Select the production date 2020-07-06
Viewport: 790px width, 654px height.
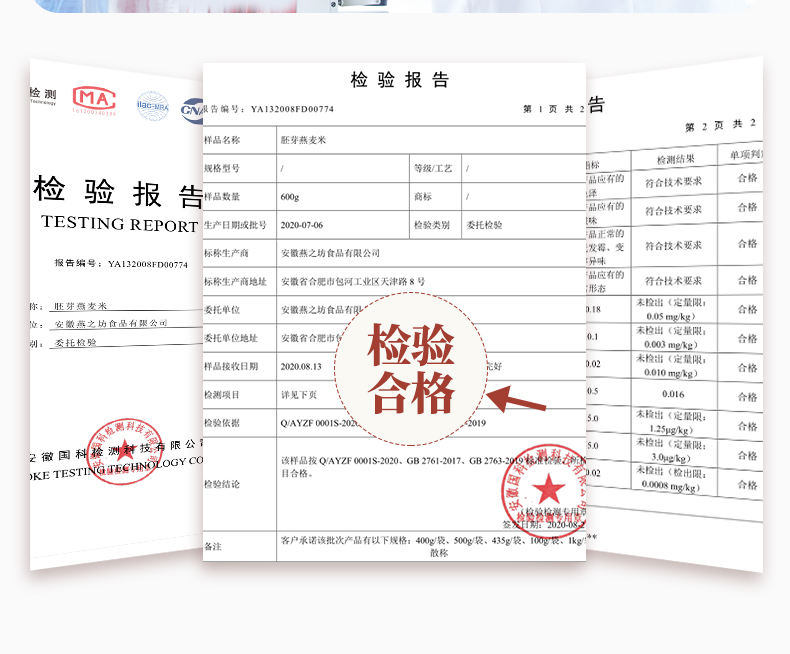(303, 225)
